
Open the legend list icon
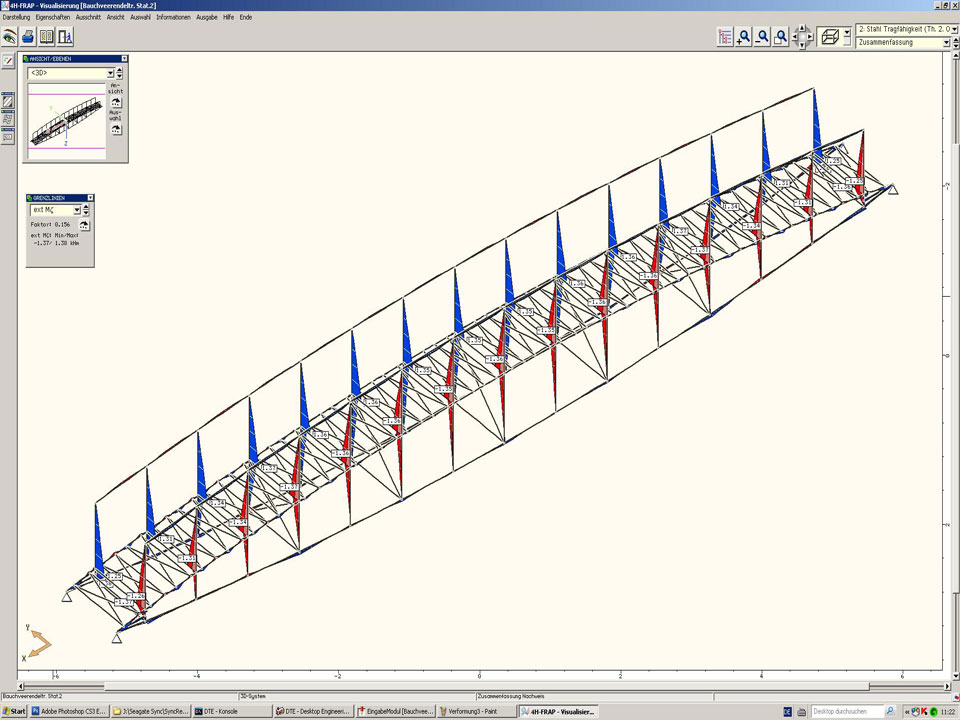(725, 37)
